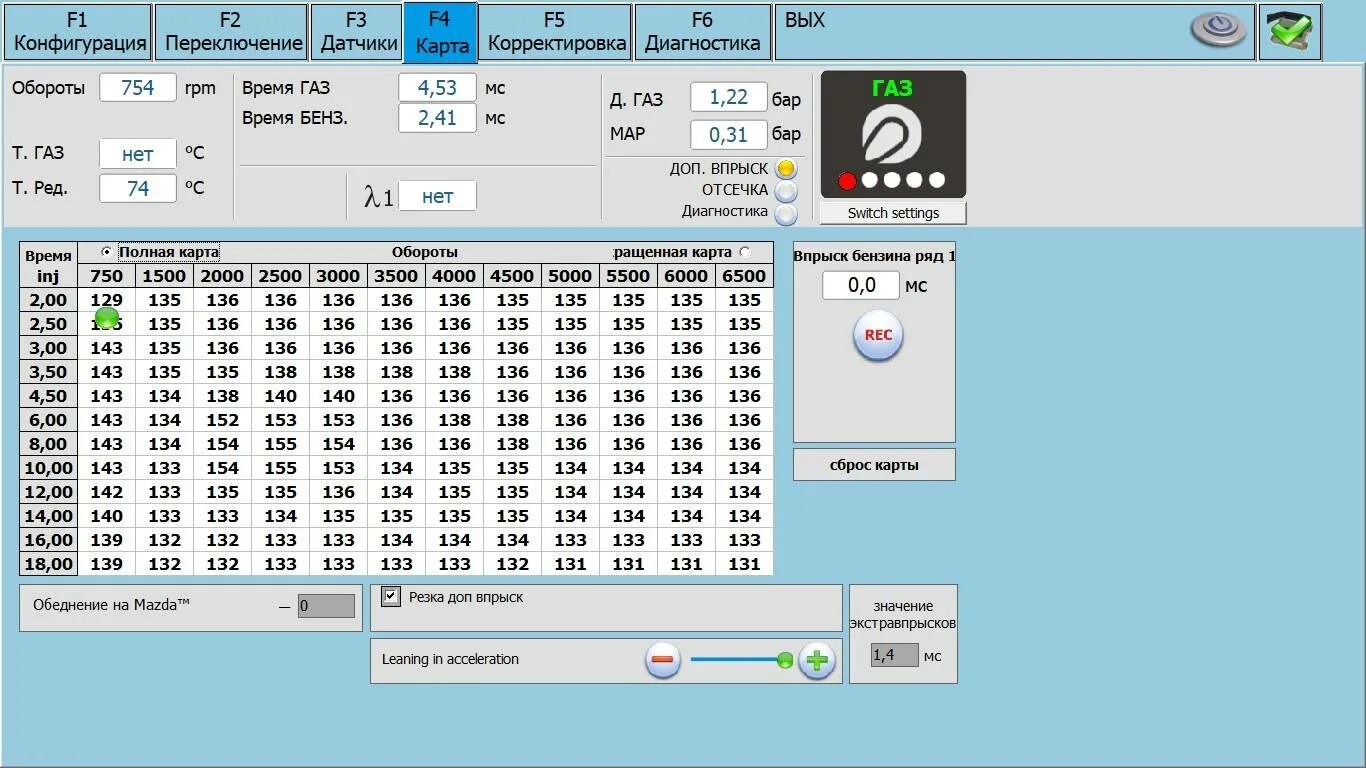Screen dimensions: 1366x768
Task: Click cell 155 in the 8,00 row
Action: 281,444
